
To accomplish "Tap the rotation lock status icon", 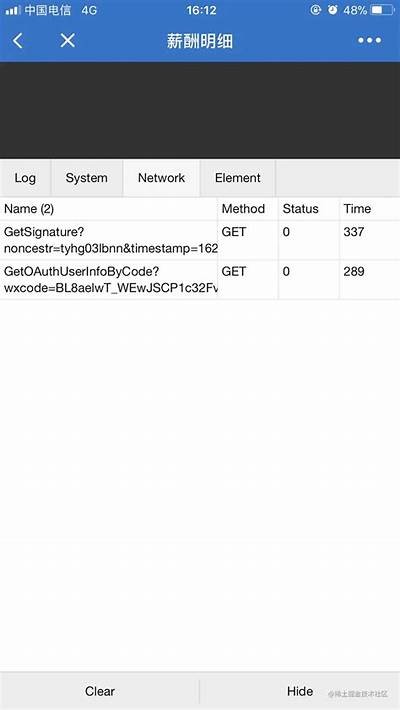I will (315, 10).
